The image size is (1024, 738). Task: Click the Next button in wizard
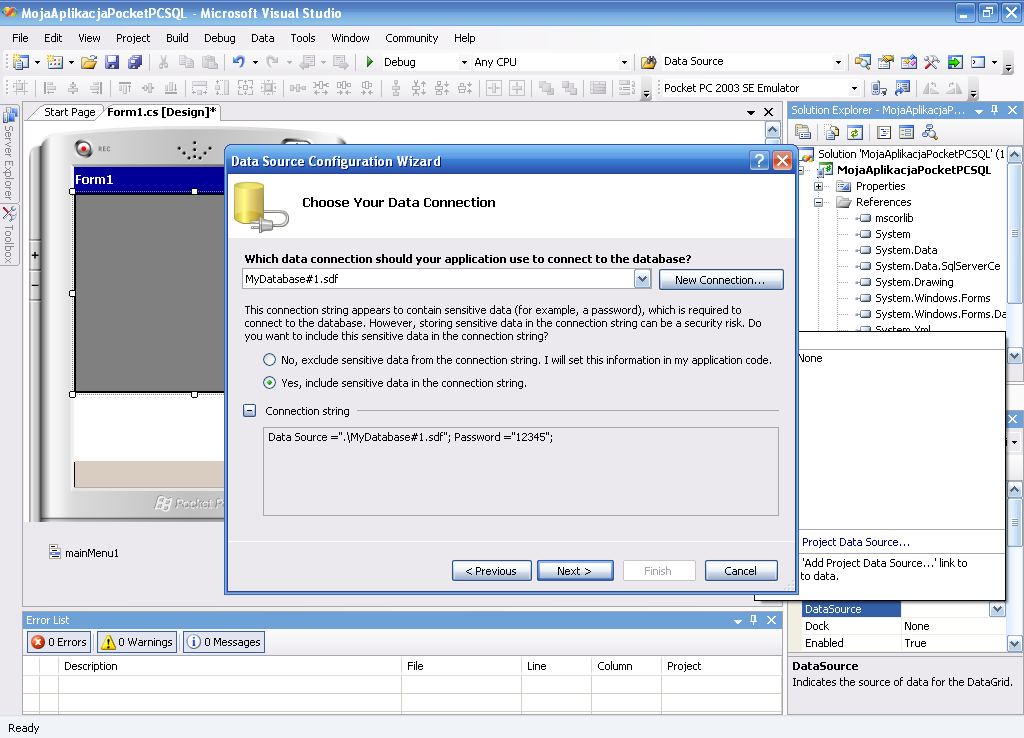(575, 571)
